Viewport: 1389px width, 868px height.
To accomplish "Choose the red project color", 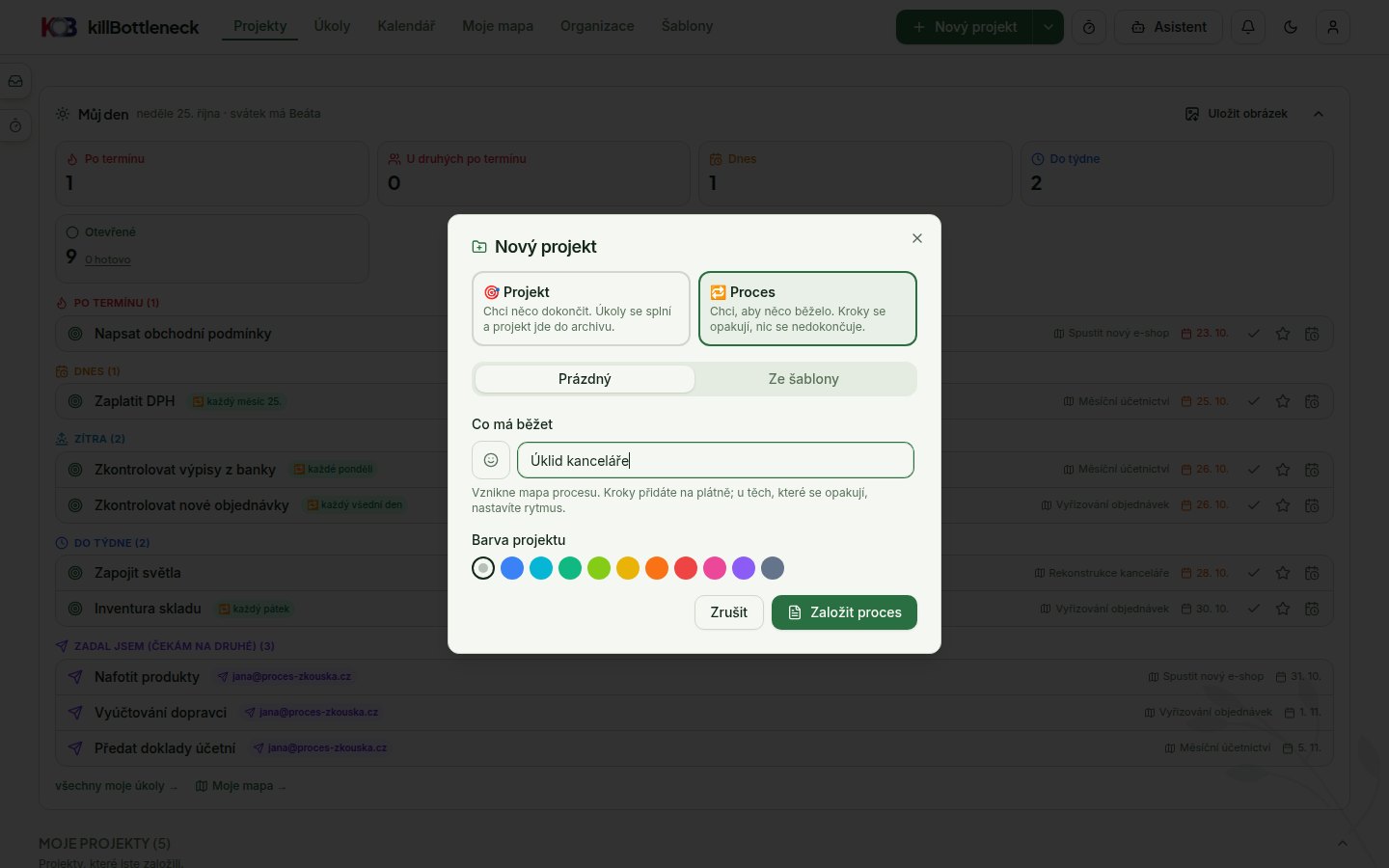I will point(686,568).
